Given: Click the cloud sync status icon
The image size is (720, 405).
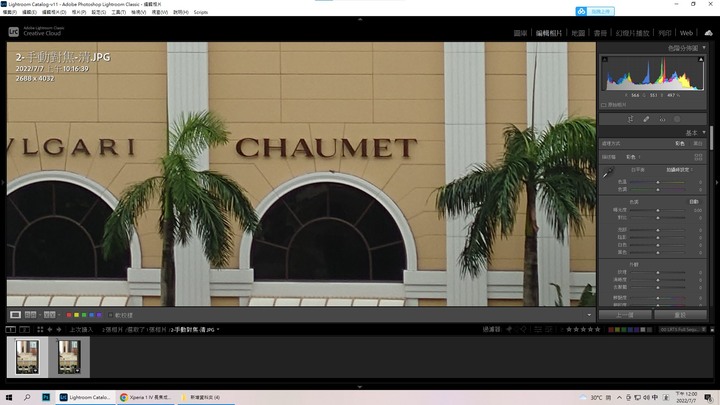Looking at the screenshot, I should pyautogui.click(x=709, y=33).
